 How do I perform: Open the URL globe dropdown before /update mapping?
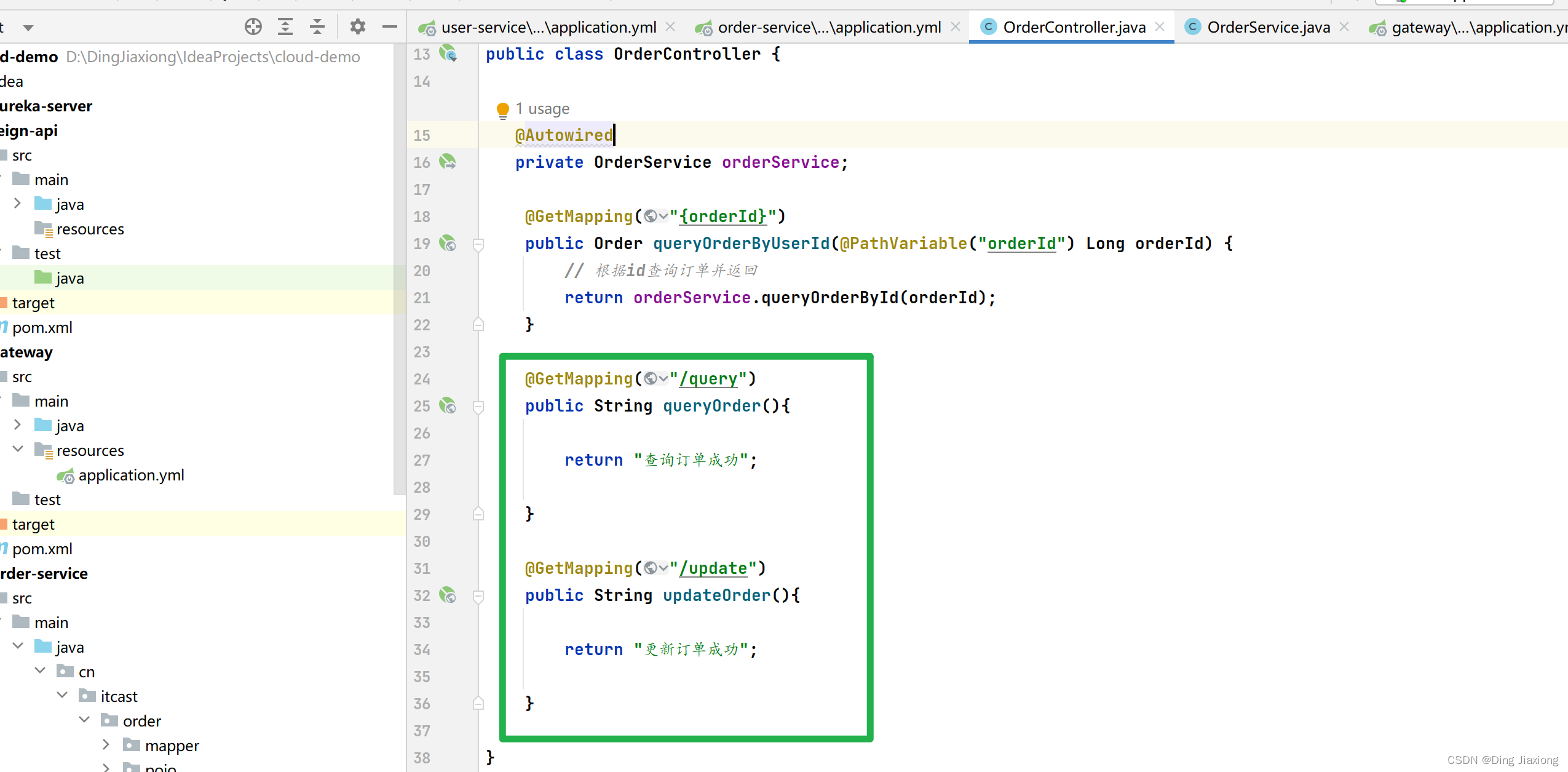coord(655,568)
